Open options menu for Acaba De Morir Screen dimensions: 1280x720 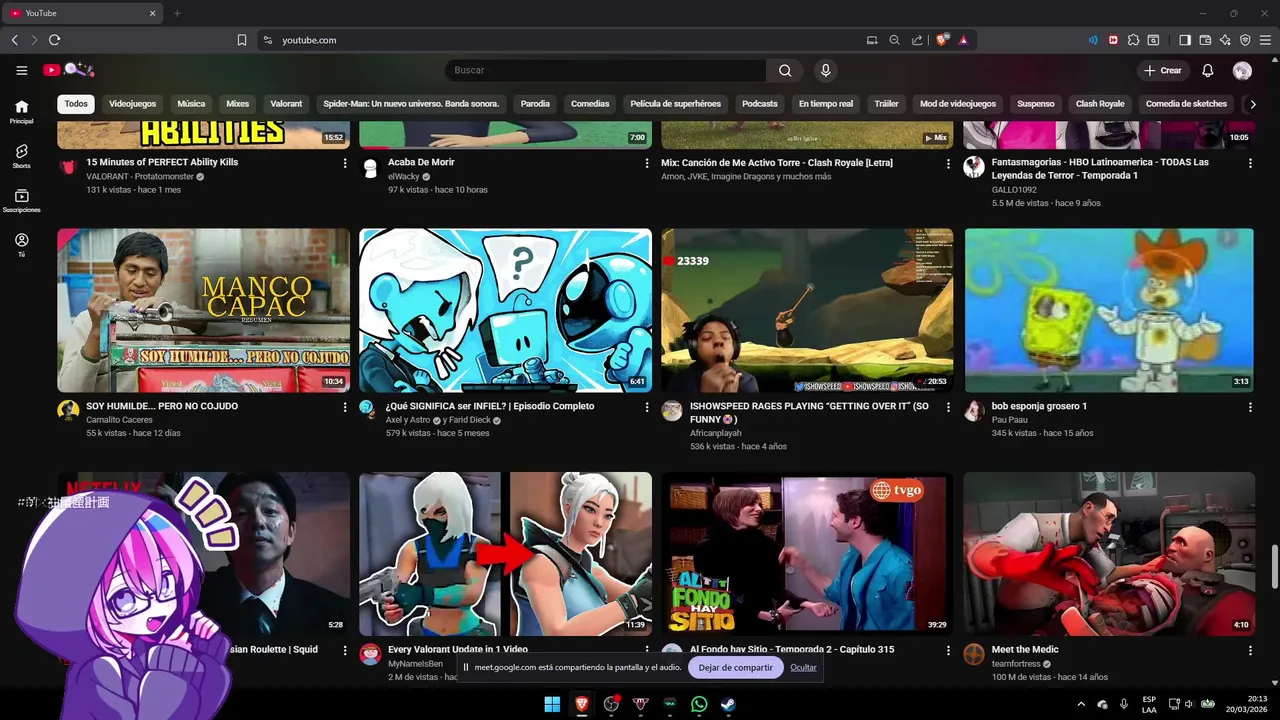[x=647, y=163]
